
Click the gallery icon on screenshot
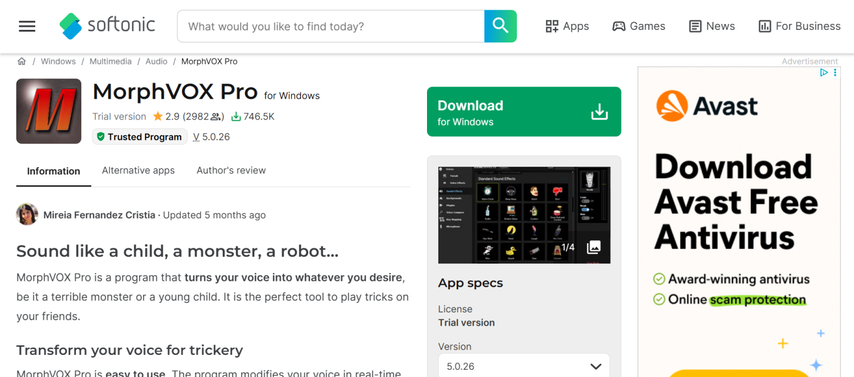pos(594,247)
